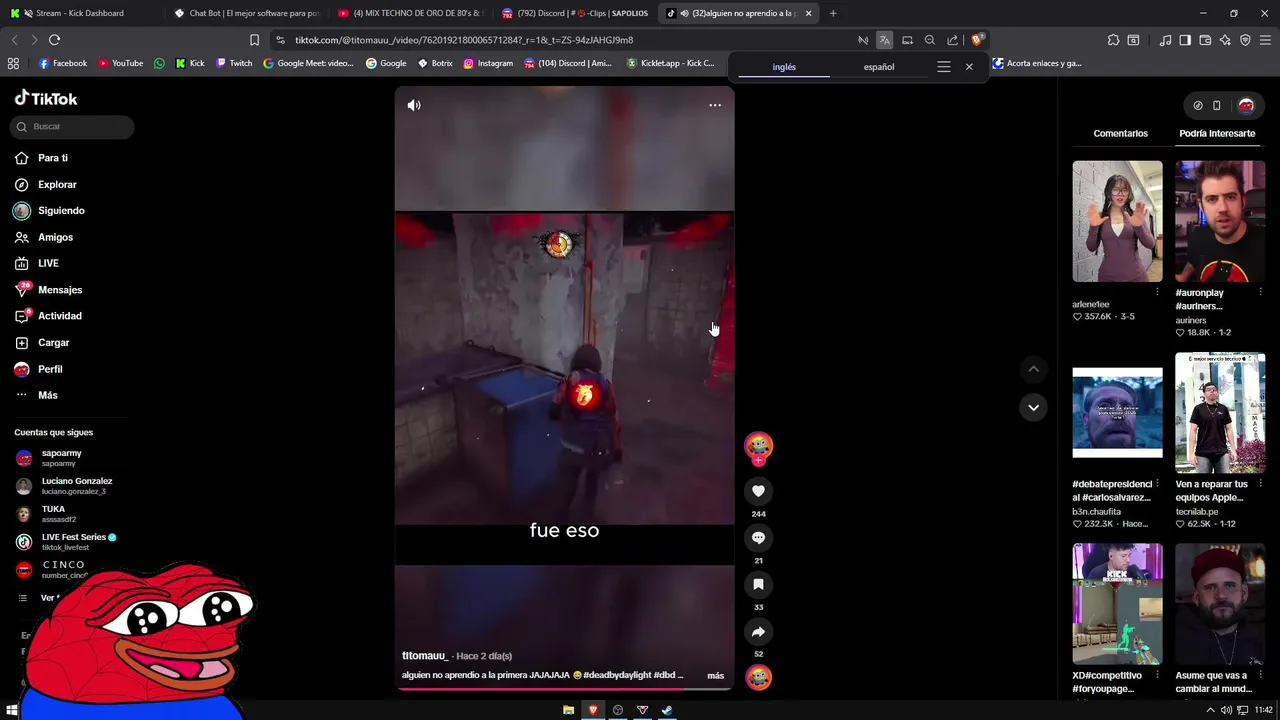Open the sapoarmy followed account
Image resolution: width=1280 pixels, height=720 pixels.
(x=60, y=458)
